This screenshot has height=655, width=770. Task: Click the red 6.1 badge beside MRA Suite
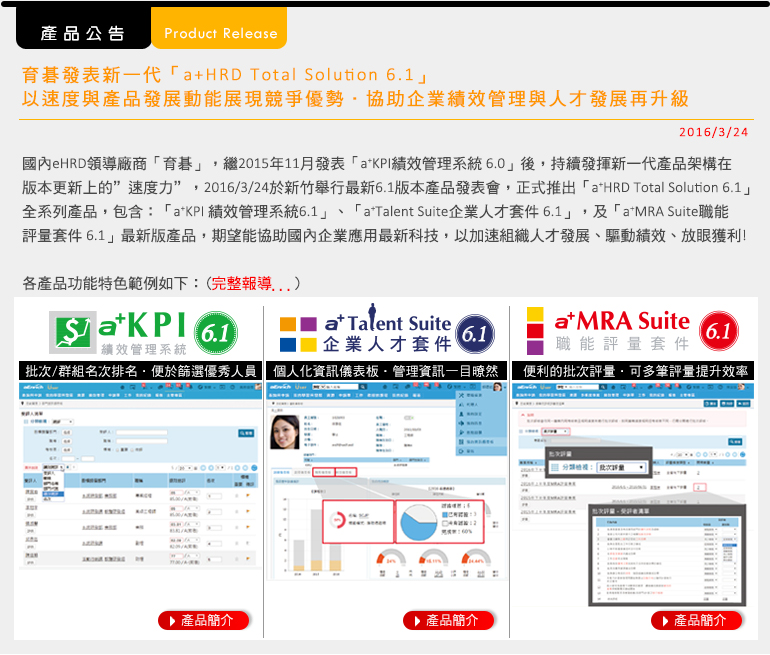pos(718,331)
